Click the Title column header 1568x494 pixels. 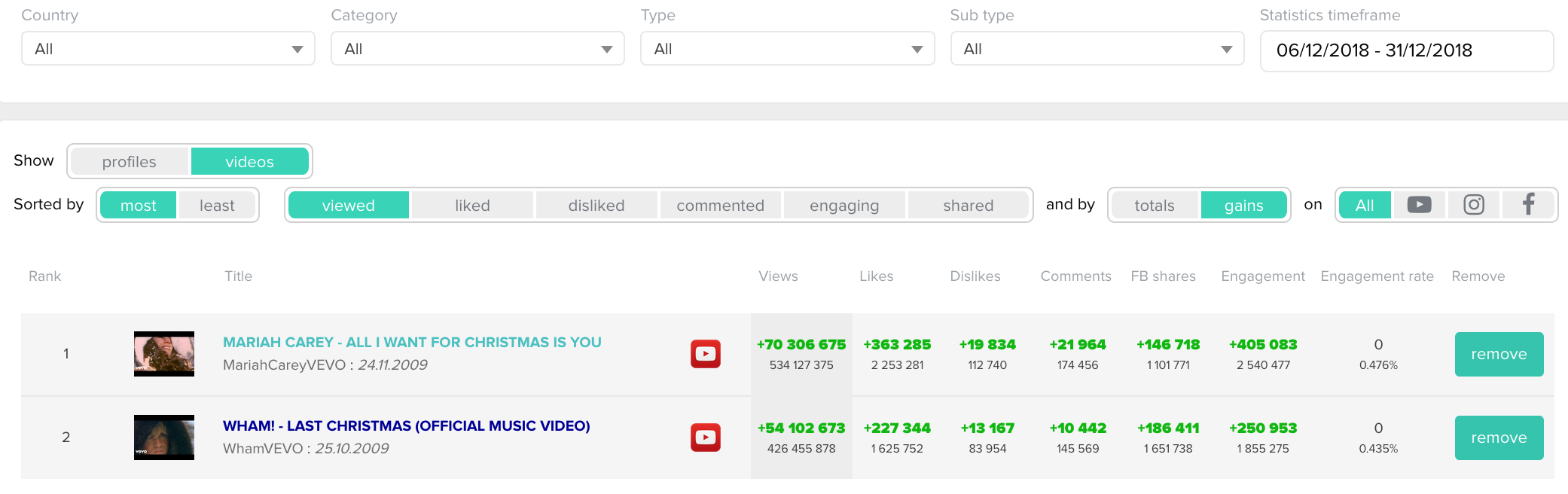tap(238, 276)
